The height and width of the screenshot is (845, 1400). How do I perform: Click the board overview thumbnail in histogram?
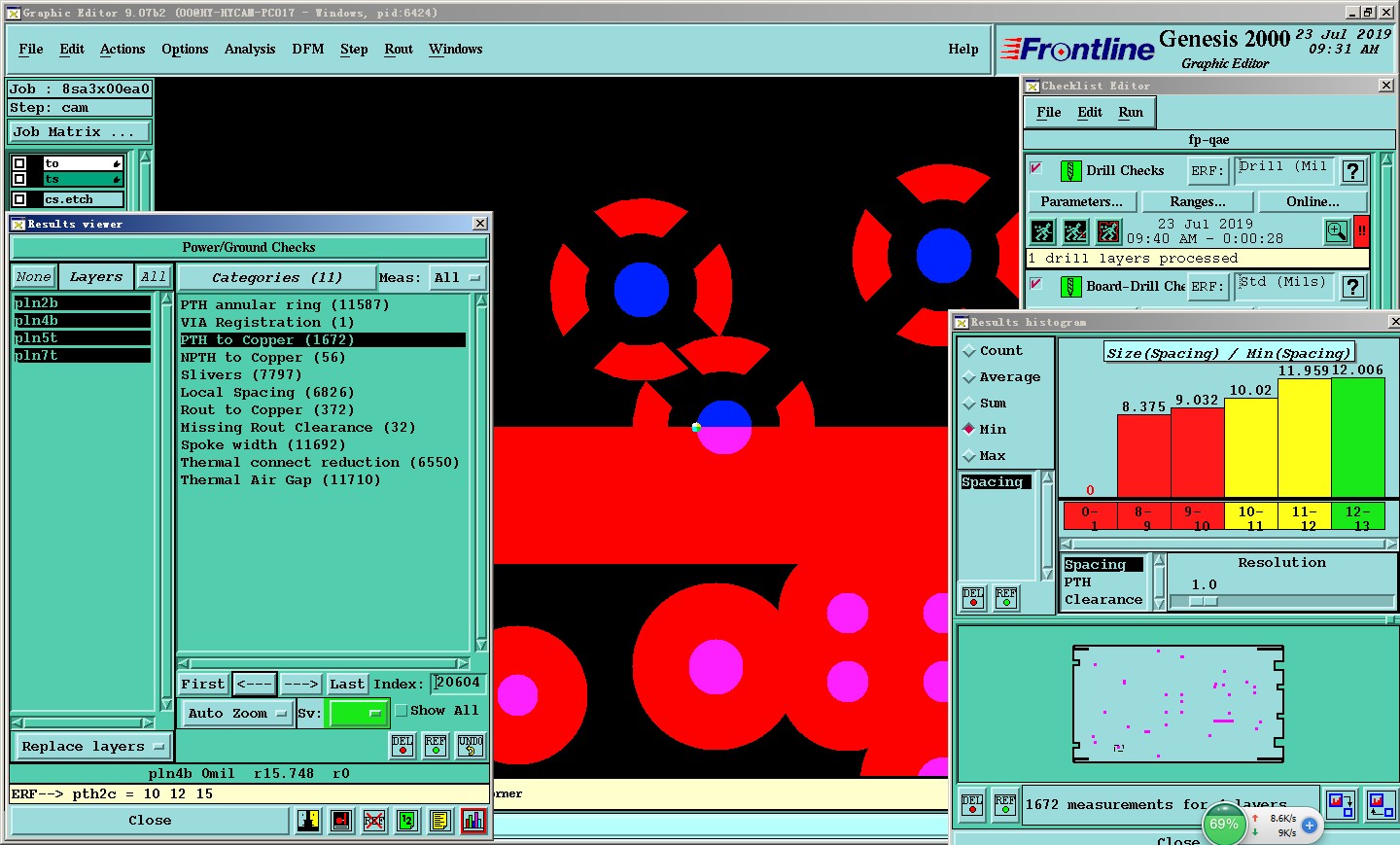tap(1178, 703)
